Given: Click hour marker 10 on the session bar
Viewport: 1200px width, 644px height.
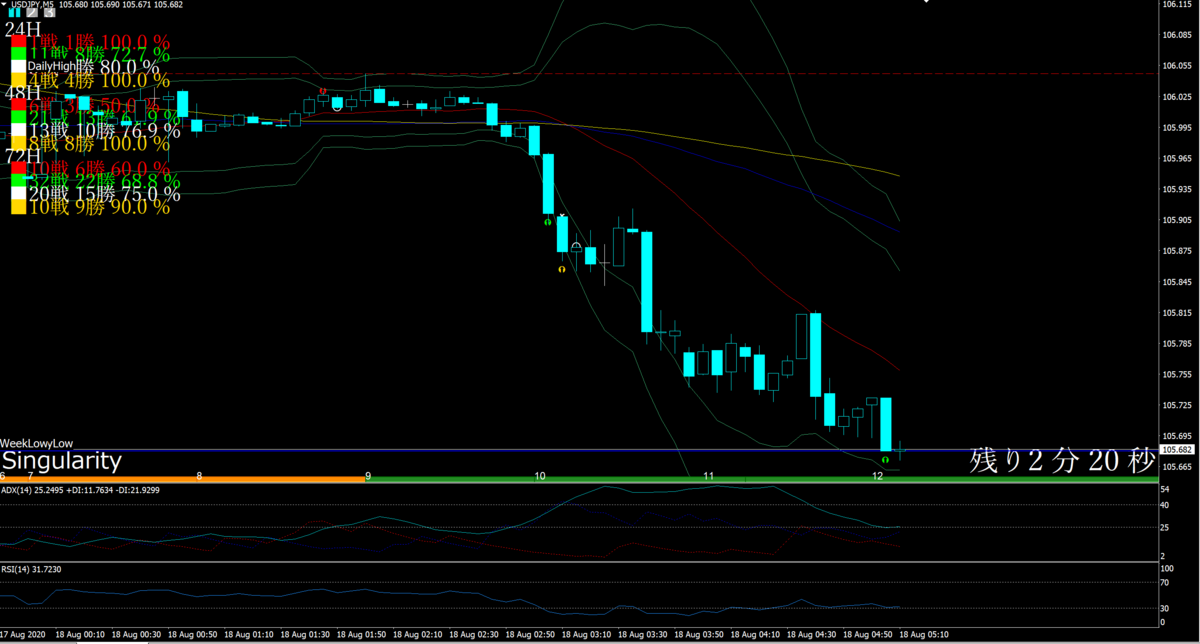Looking at the screenshot, I should tap(540, 477).
